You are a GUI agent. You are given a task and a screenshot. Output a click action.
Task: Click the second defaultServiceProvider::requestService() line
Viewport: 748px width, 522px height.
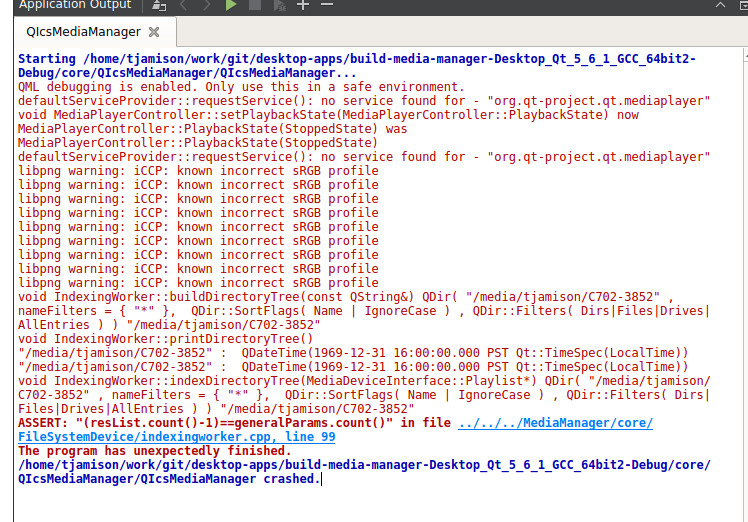pos(364,157)
